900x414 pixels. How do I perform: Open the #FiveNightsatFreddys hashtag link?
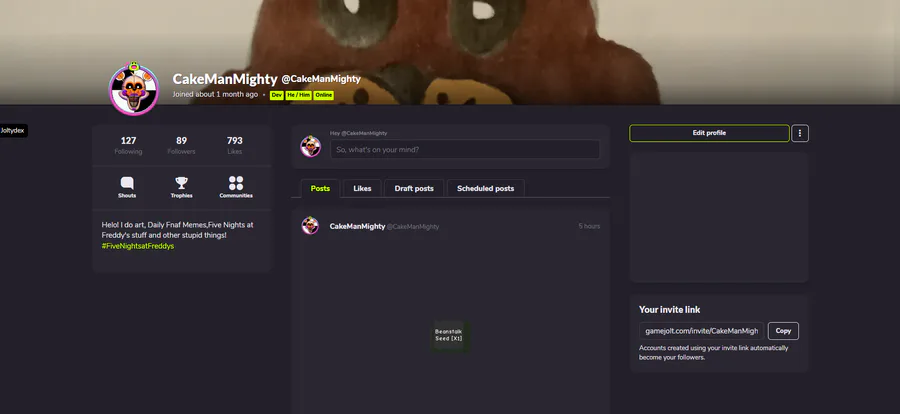pos(138,246)
